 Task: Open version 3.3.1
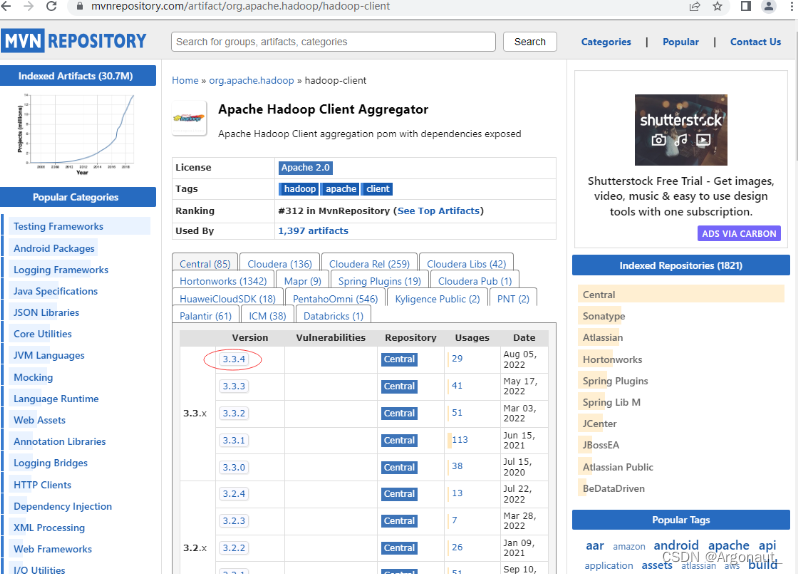tap(234, 440)
